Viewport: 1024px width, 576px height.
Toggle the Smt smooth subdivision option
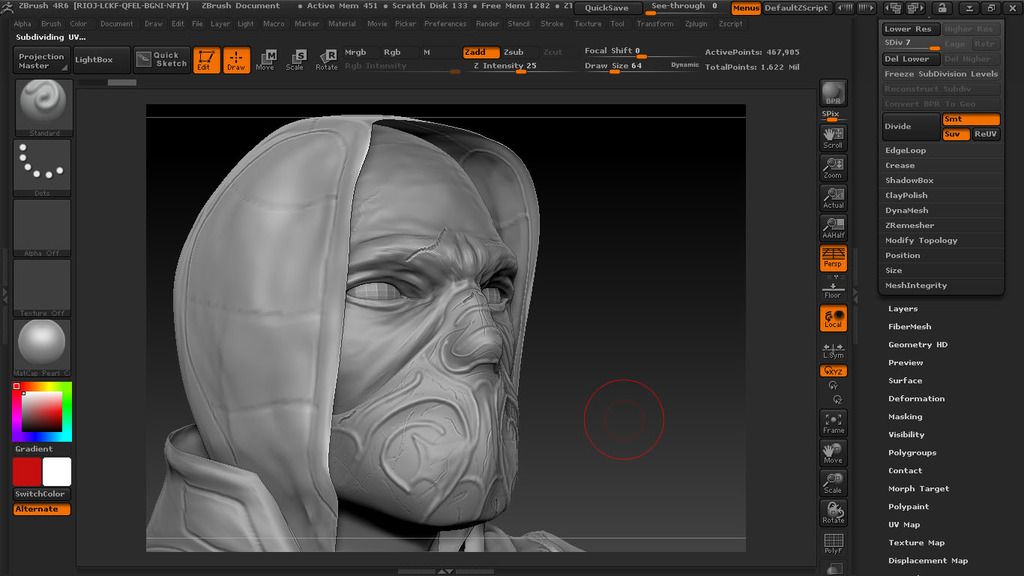(971, 119)
